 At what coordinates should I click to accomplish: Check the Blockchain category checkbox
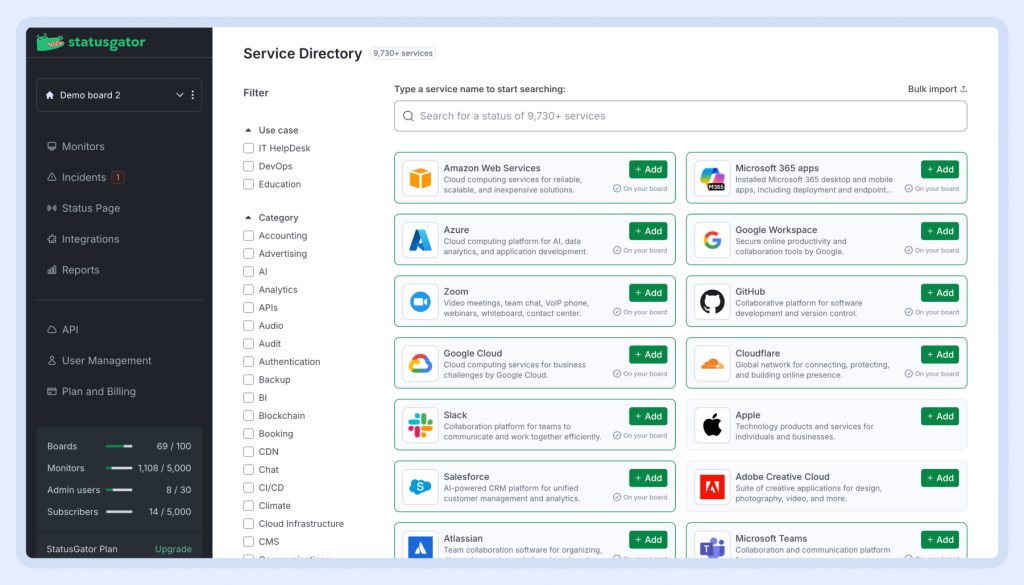248,416
